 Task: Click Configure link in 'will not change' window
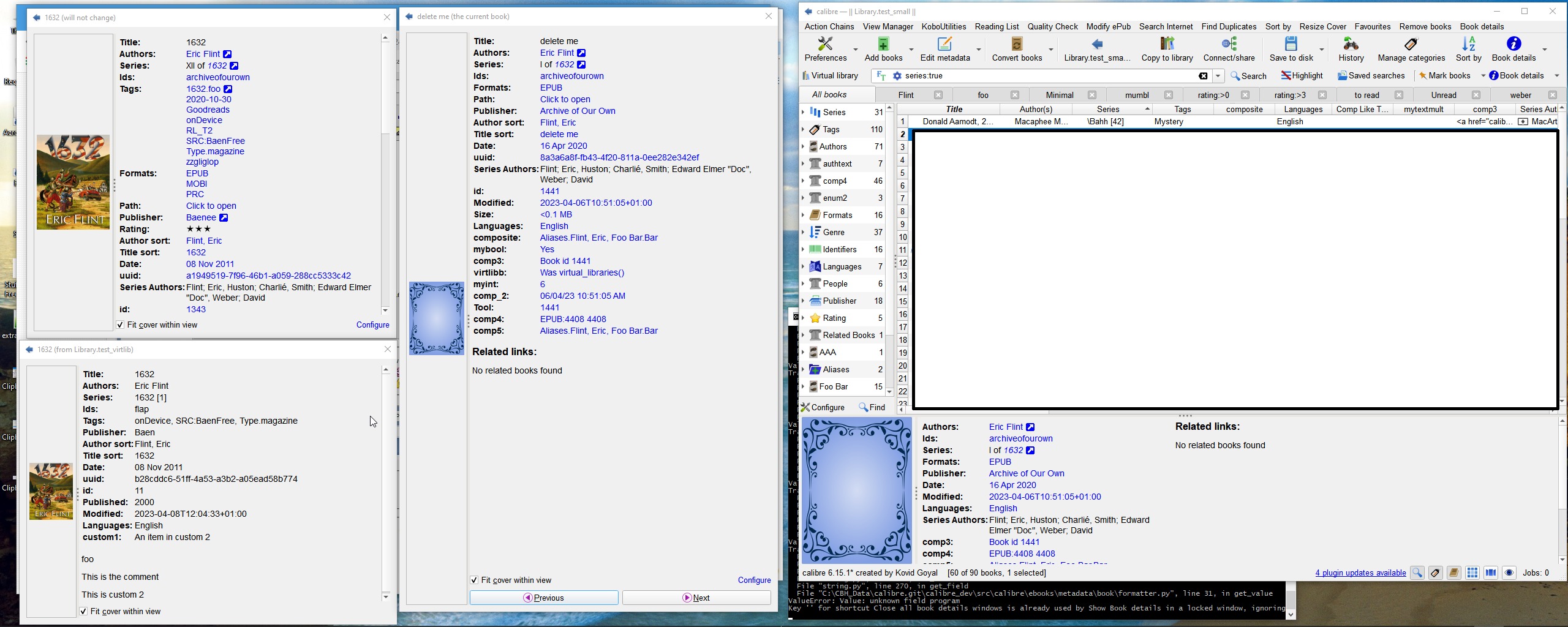pyautogui.click(x=372, y=325)
